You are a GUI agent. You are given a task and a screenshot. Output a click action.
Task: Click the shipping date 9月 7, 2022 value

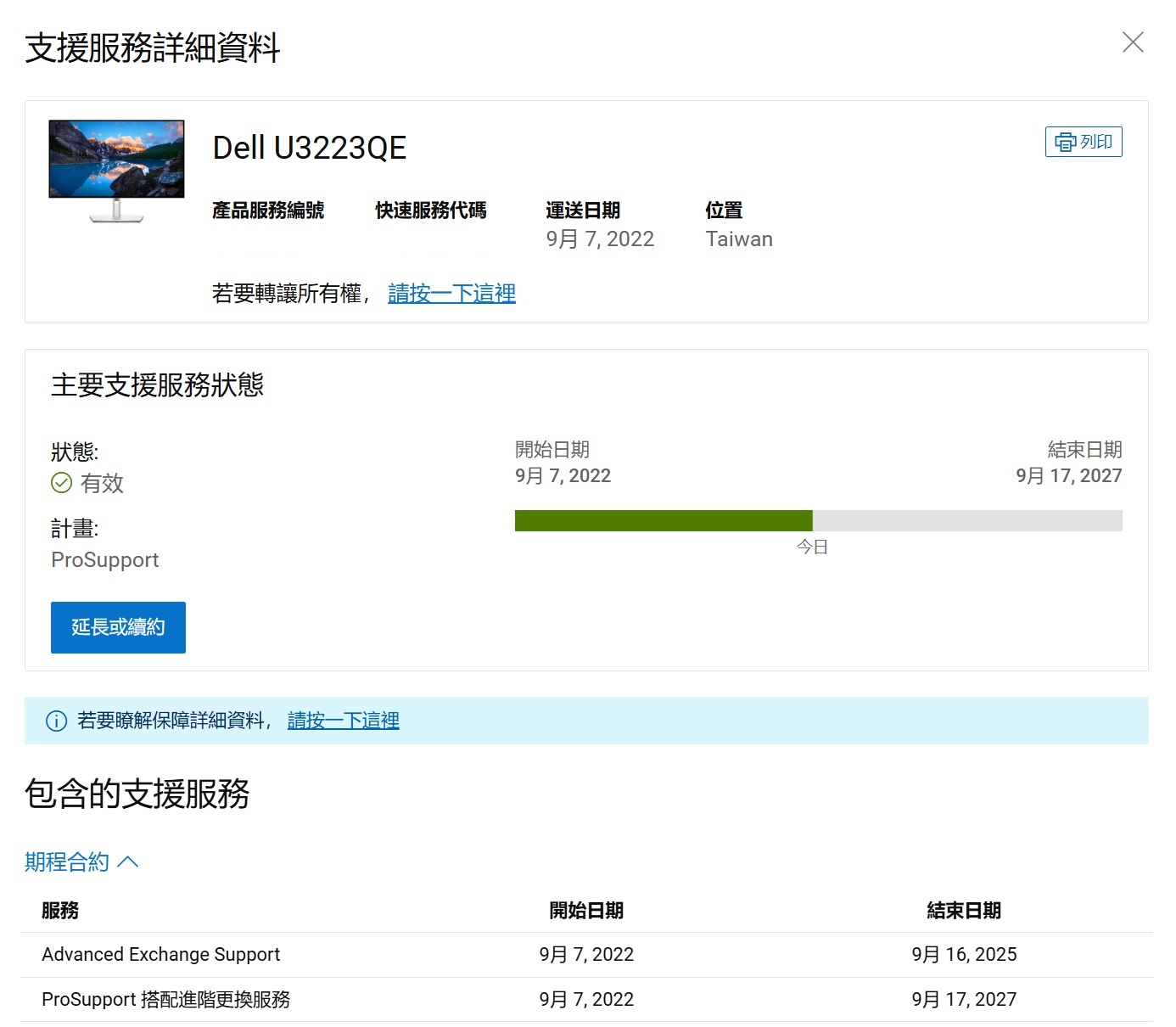click(600, 239)
